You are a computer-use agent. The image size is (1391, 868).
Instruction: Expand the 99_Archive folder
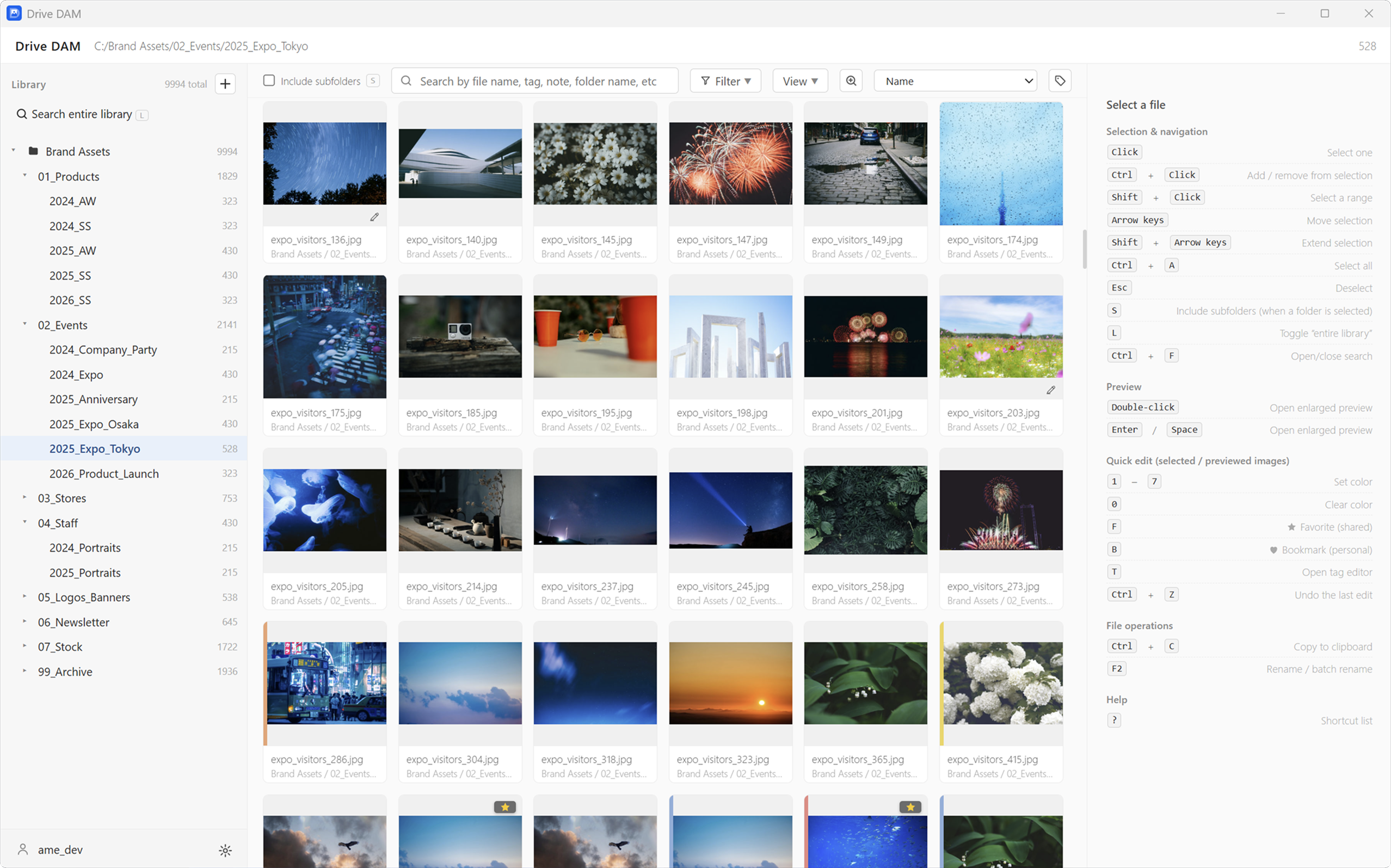click(x=24, y=671)
